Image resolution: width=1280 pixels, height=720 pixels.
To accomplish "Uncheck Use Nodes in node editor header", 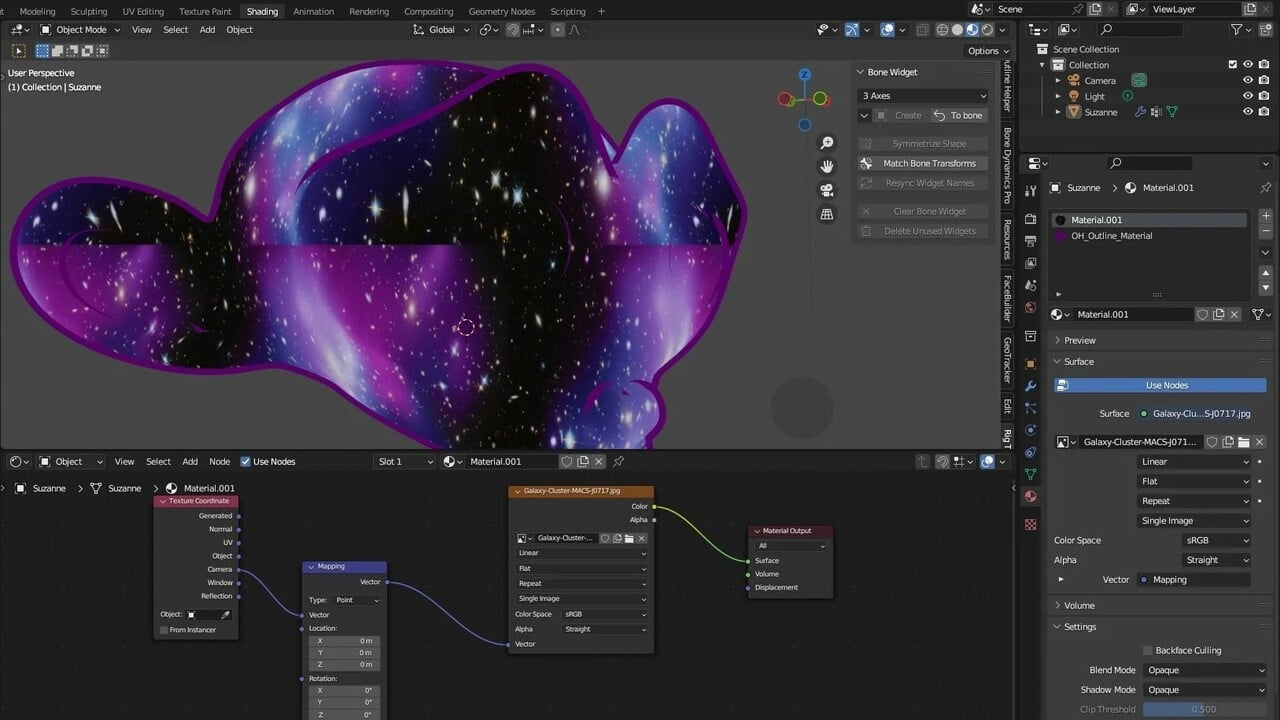I will click(246, 461).
